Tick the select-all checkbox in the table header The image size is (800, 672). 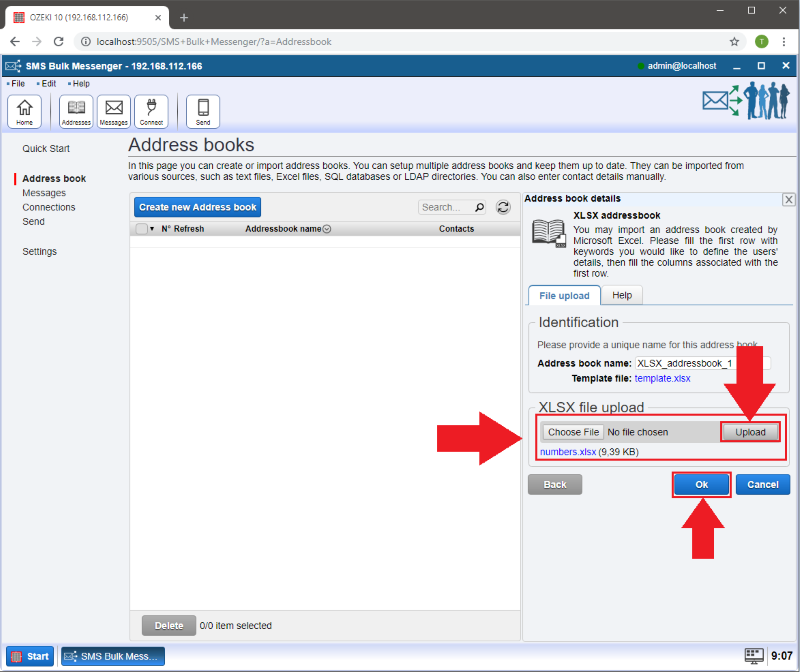[x=141, y=229]
